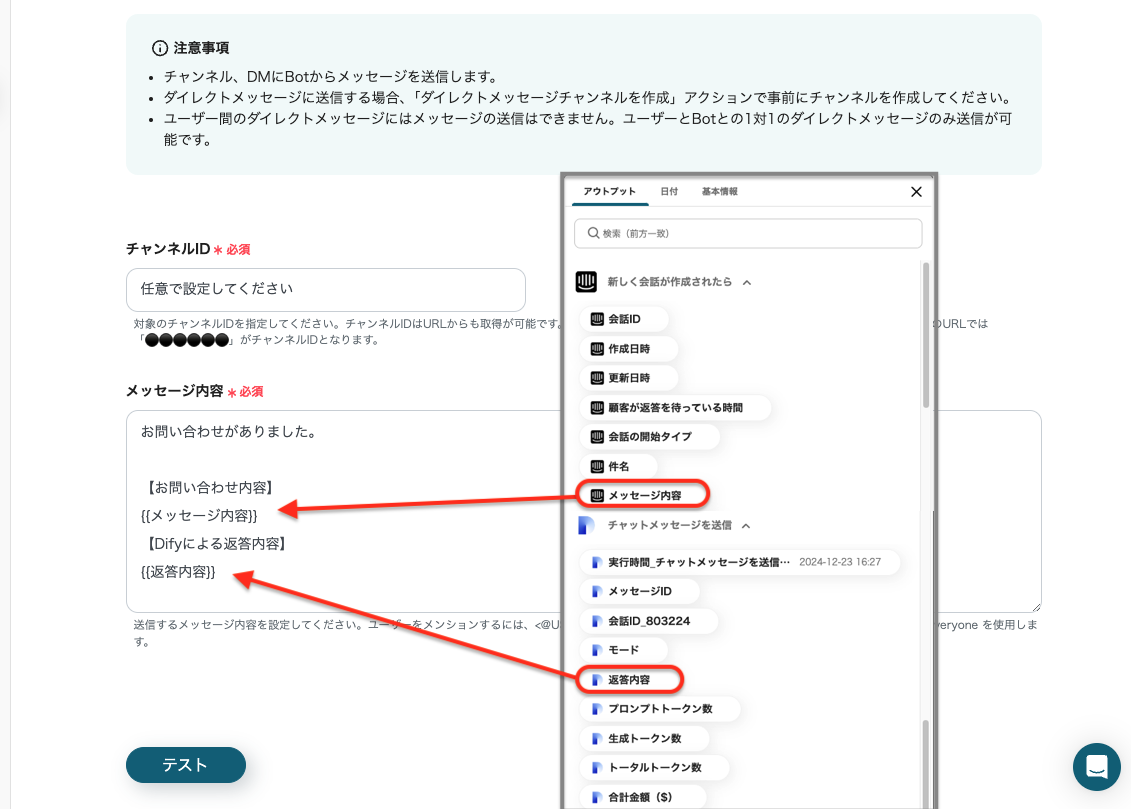Click the Dify icon on the 合計金額 chip

[x=597, y=797]
